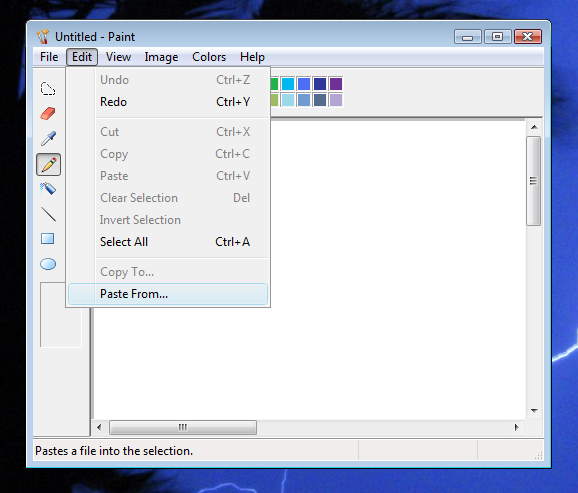Pick the dark navy blue swatch

click(x=320, y=84)
